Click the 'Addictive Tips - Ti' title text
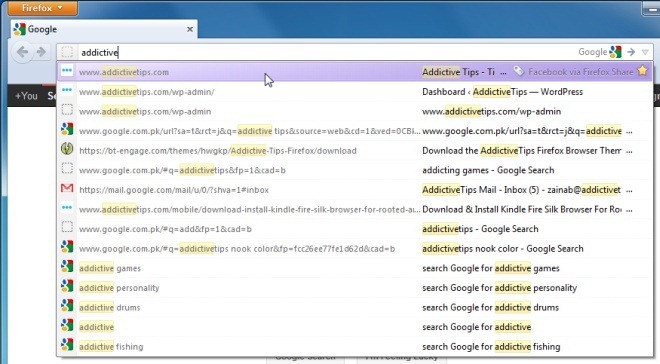660x364 pixels. coord(458,72)
